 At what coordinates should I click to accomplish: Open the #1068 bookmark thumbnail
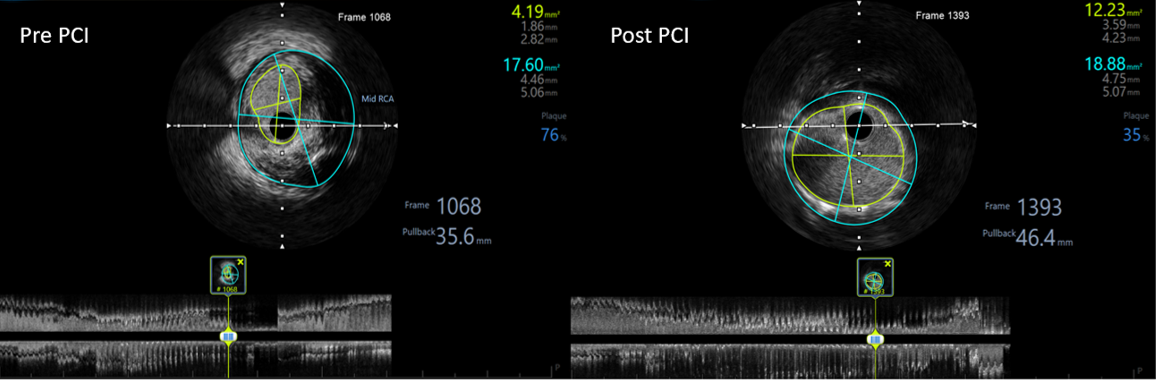point(229,275)
